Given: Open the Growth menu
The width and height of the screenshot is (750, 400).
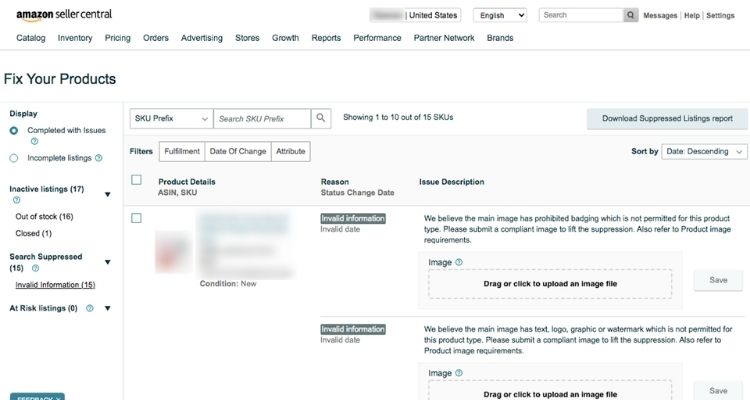Looking at the screenshot, I should pos(285,38).
